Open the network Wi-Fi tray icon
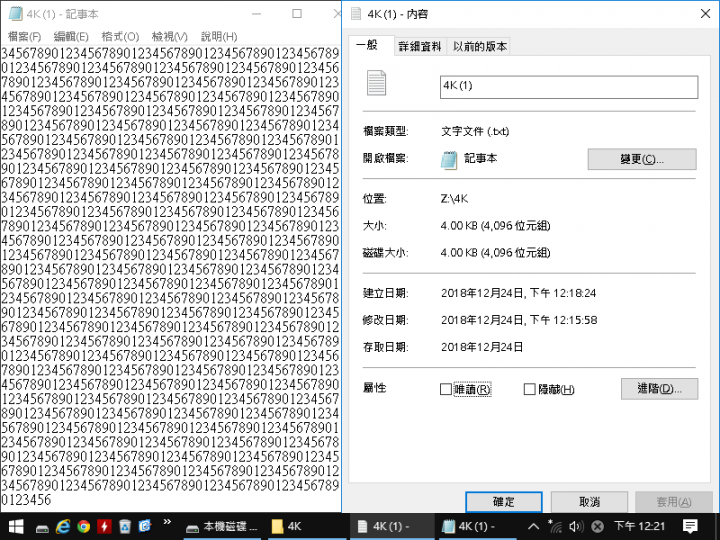The height and width of the screenshot is (540, 720). click(555, 526)
